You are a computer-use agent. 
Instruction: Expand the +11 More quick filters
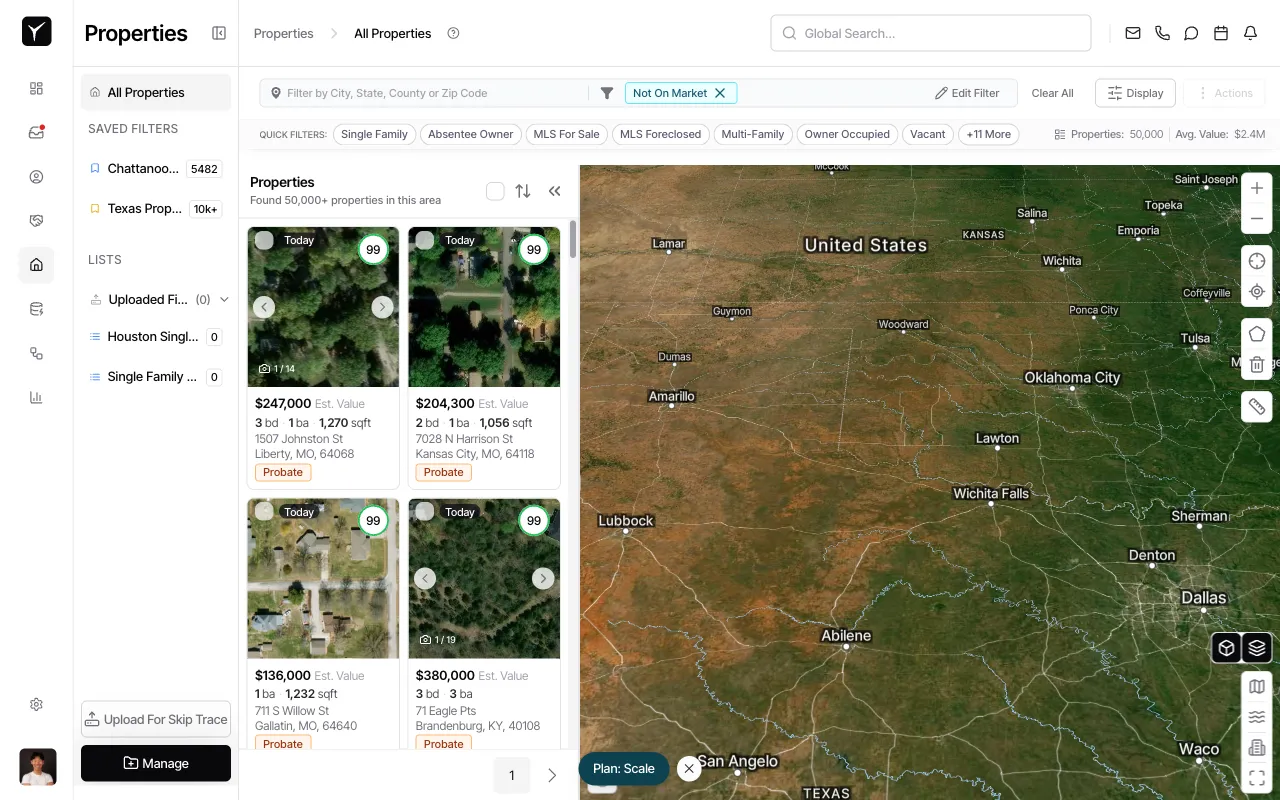988,134
